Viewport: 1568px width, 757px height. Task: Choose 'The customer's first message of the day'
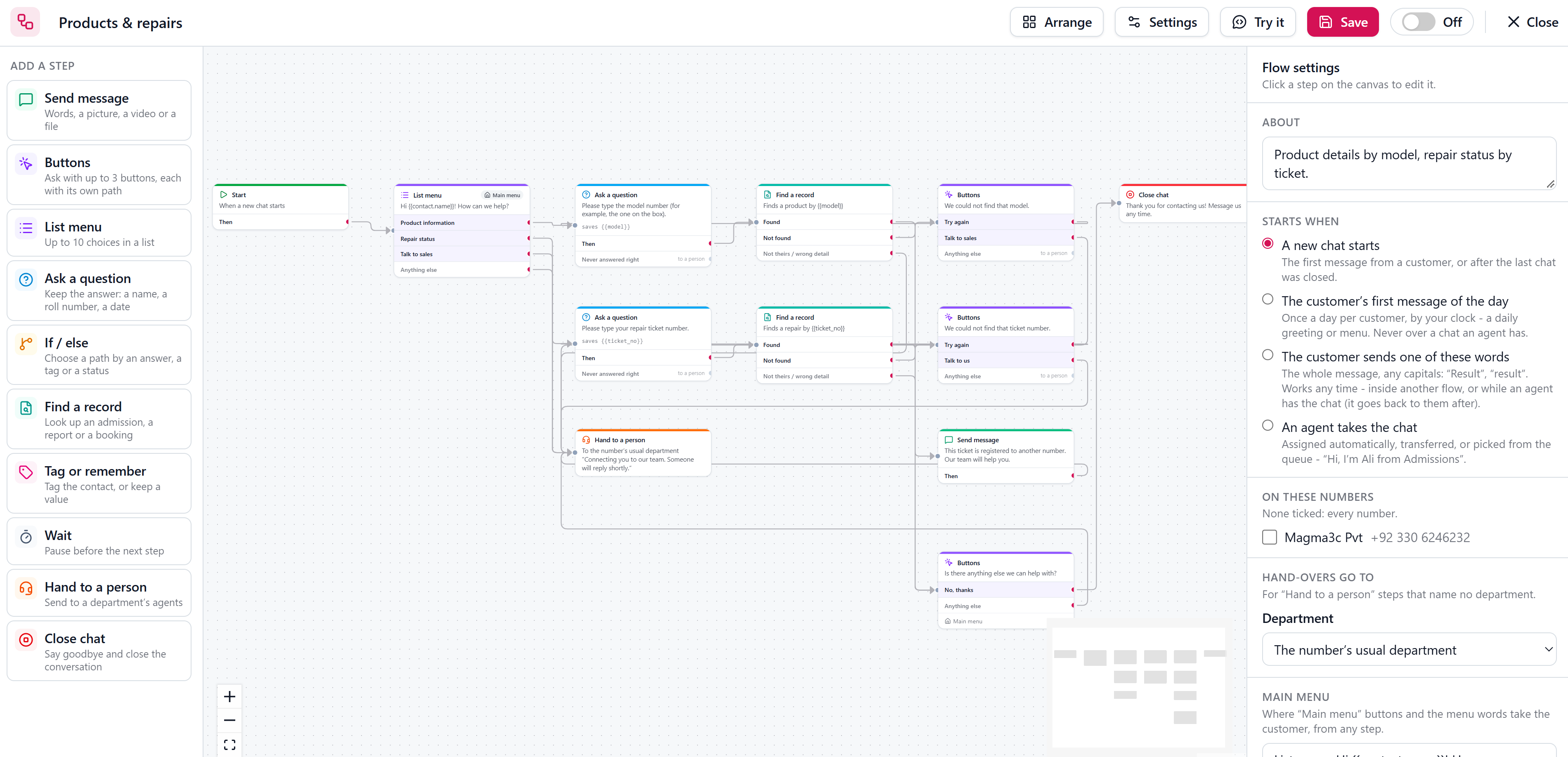1268,299
